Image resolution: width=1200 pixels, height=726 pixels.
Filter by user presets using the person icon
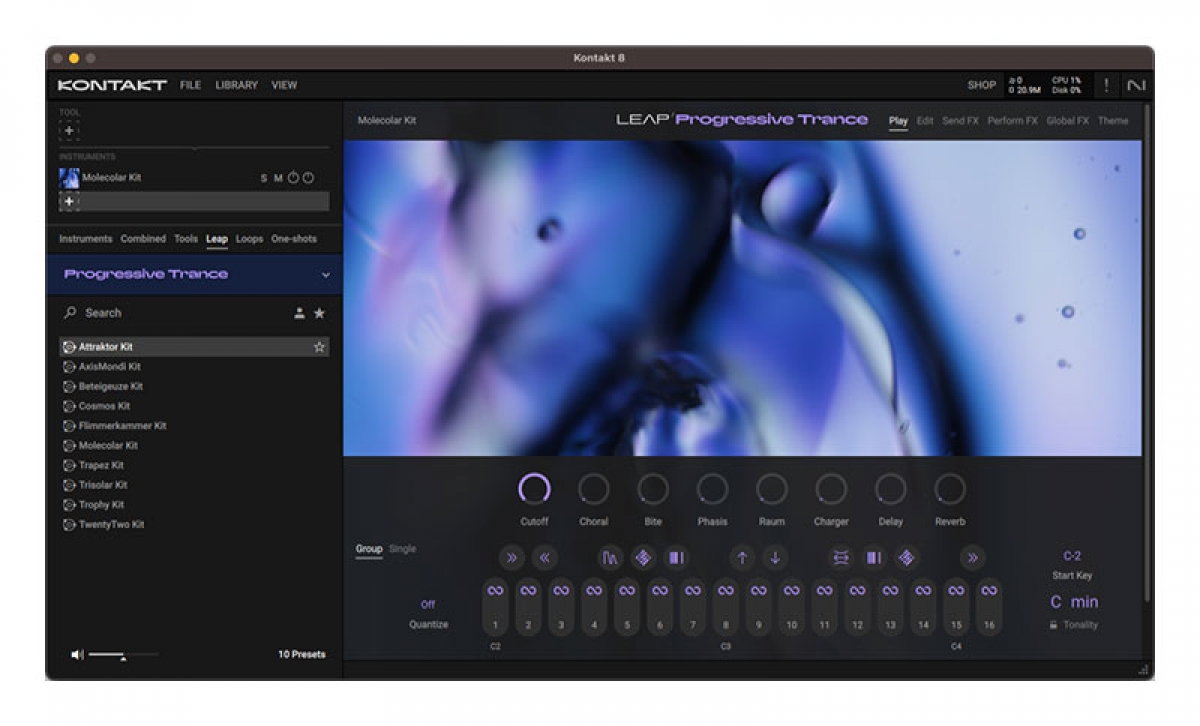299,313
